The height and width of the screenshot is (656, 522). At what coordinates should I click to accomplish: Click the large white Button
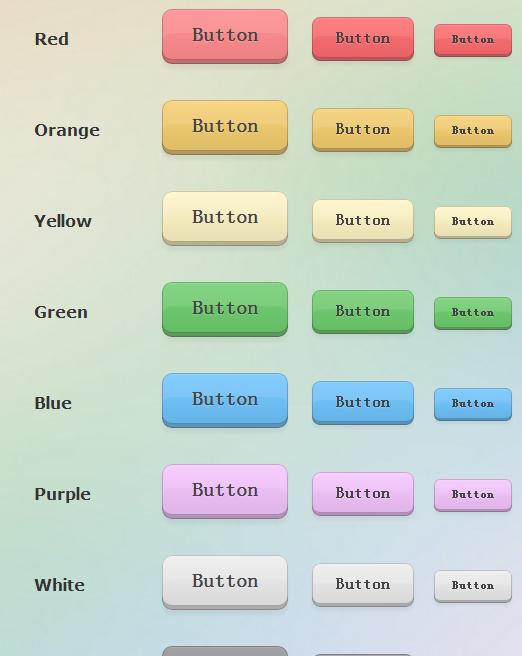tap(225, 582)
